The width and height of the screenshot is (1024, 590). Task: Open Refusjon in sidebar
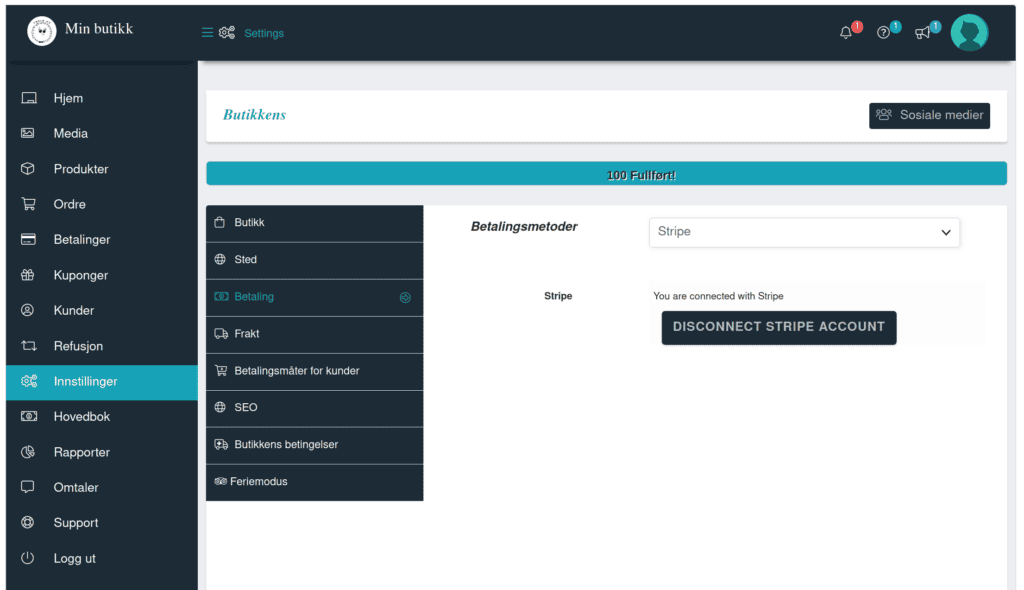[102, 346]
